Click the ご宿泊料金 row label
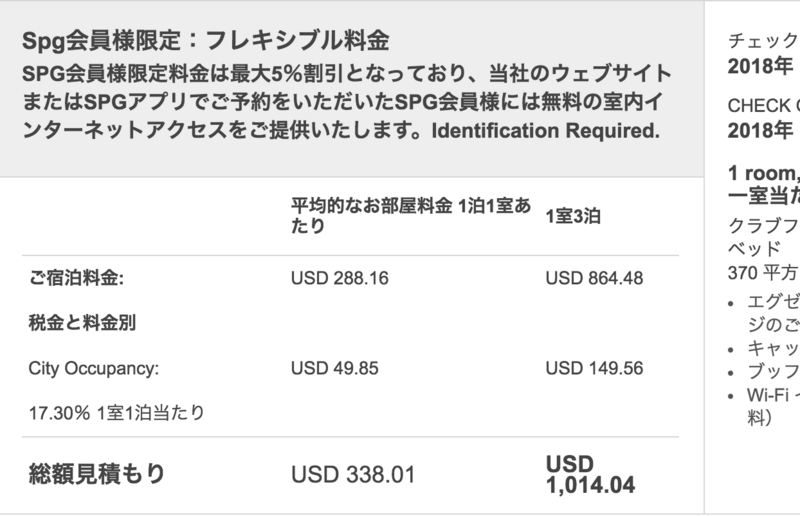 click(77, 278)
